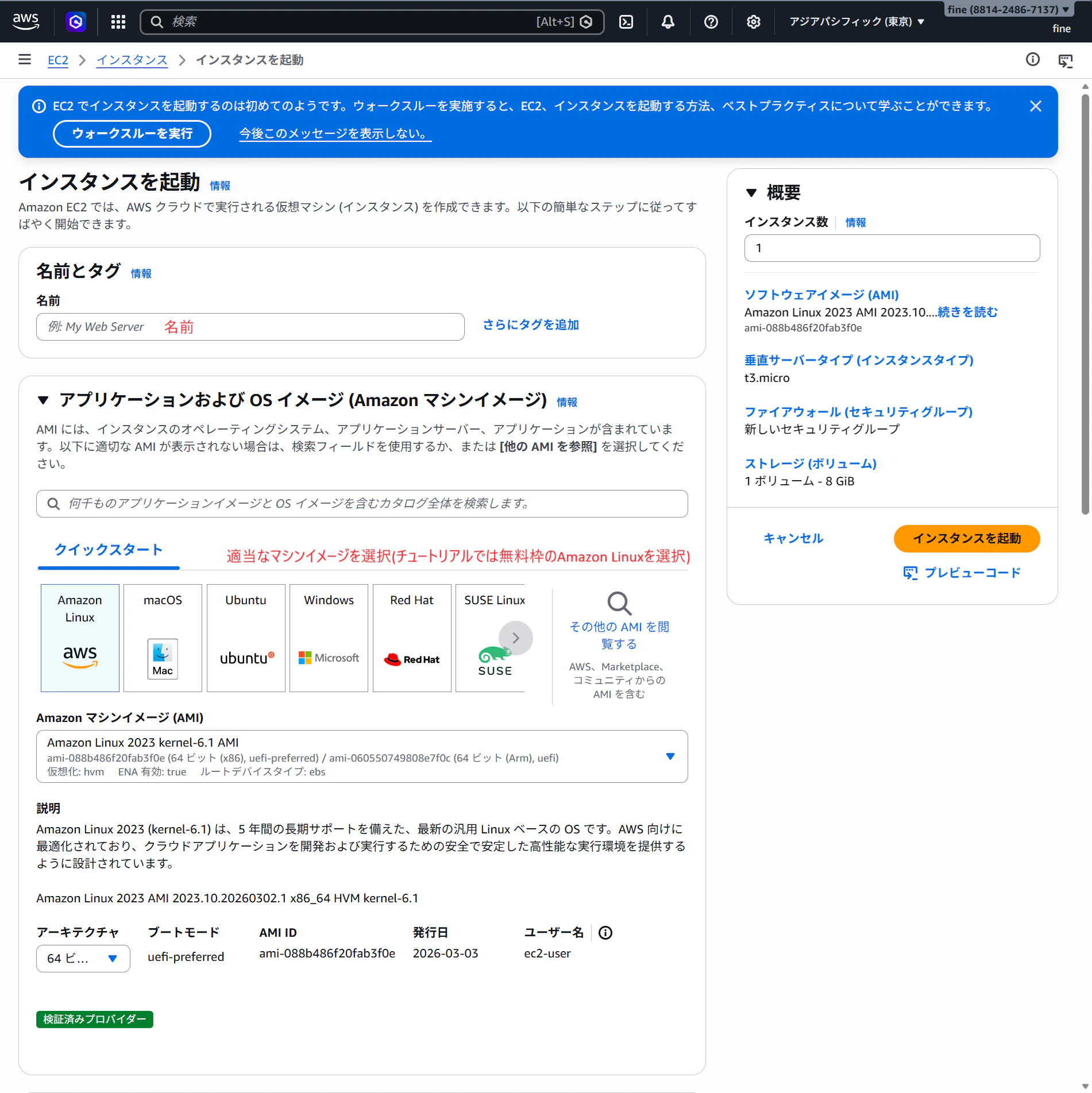
Task: Open the help question mark icon
Action: click(x=711, y=22)
